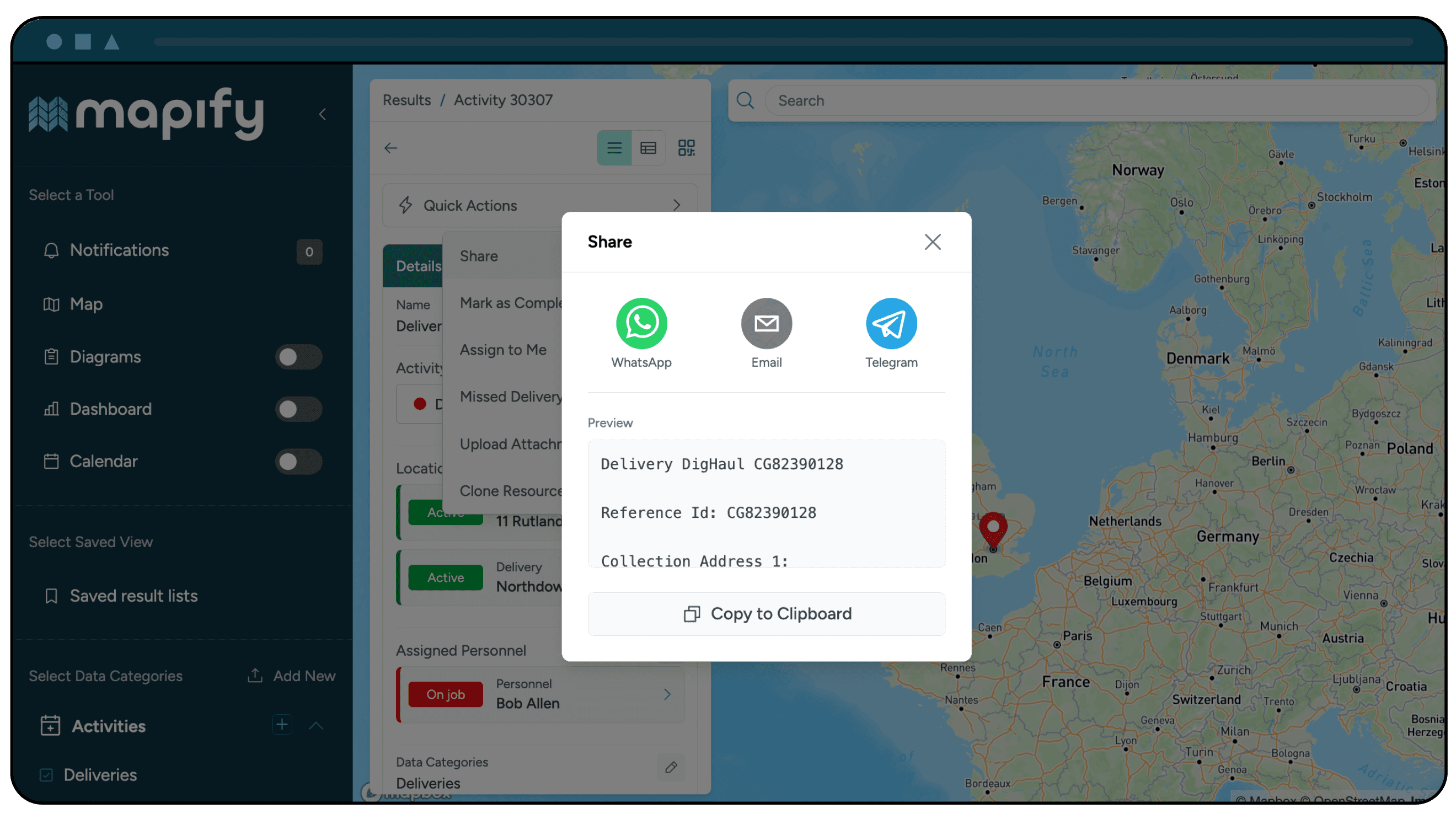
Task: Open the Map tool
Action: coord(86,304)
